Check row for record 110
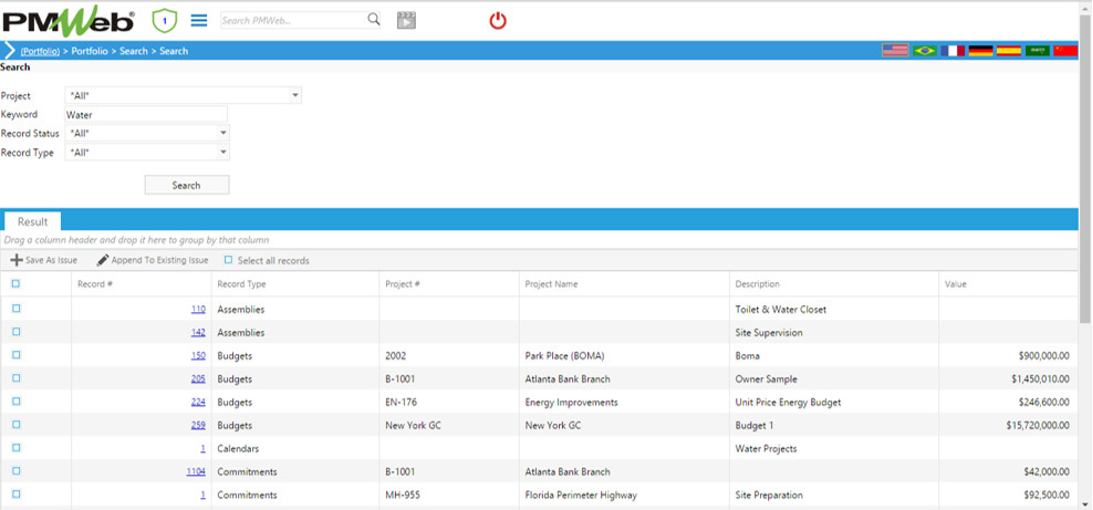 tap(16, 309)
